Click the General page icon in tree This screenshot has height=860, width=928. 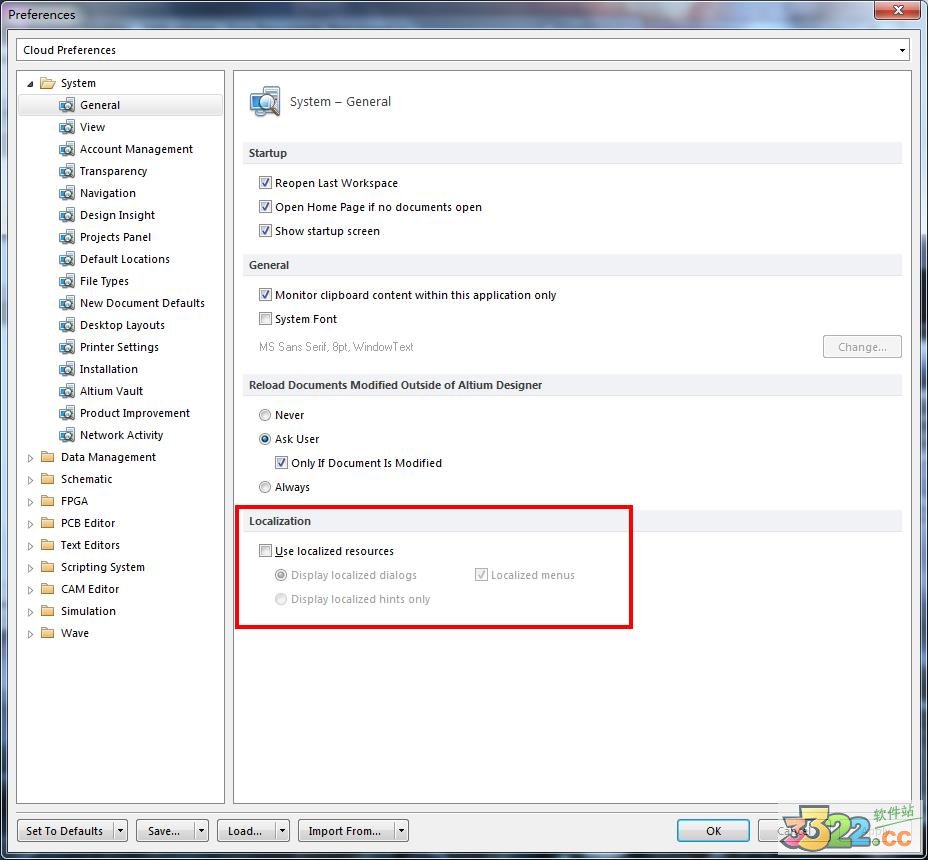(67, 105)
